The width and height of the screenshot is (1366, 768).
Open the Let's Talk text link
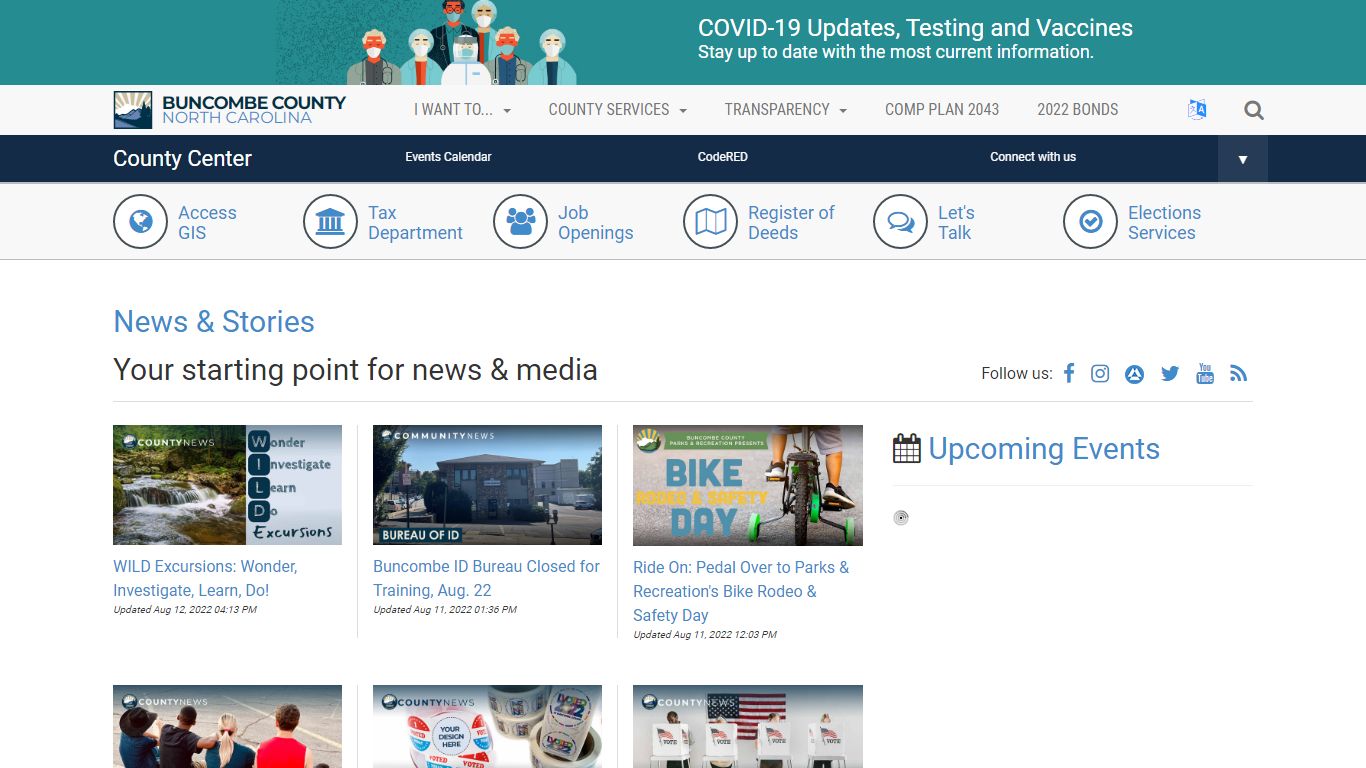956,223
